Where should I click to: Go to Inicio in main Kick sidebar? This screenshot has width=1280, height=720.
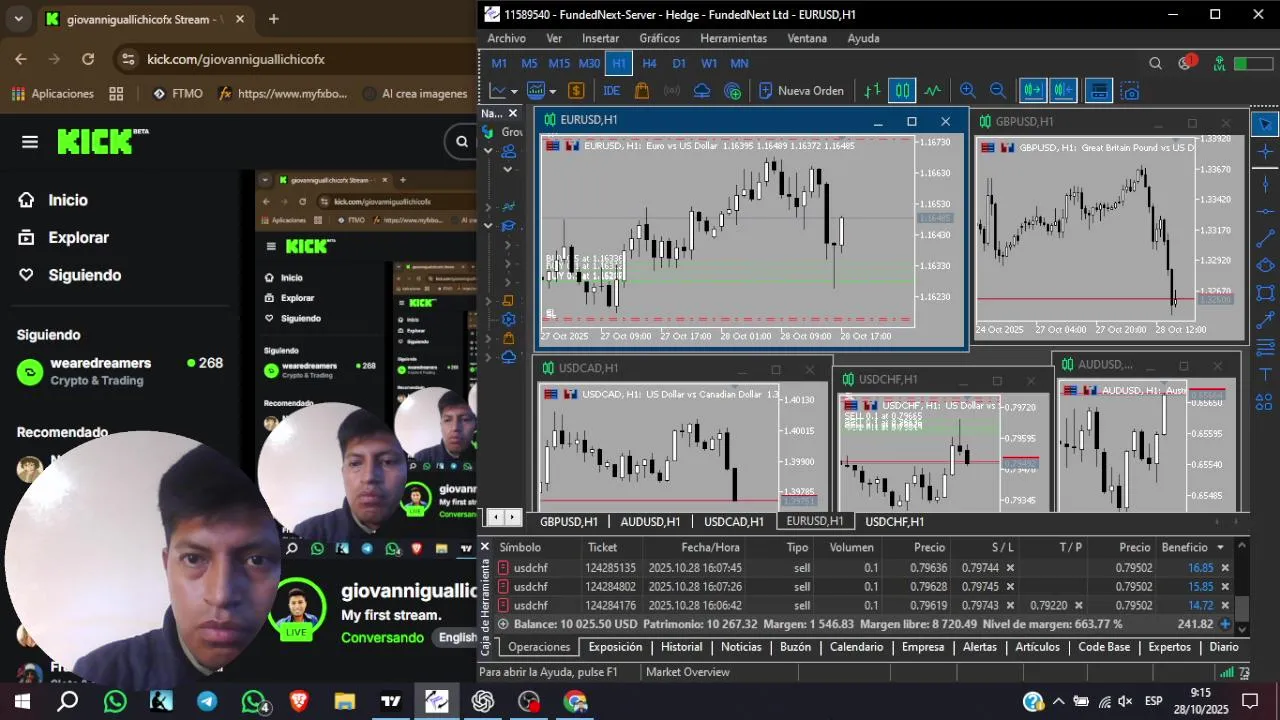[53, 200]
